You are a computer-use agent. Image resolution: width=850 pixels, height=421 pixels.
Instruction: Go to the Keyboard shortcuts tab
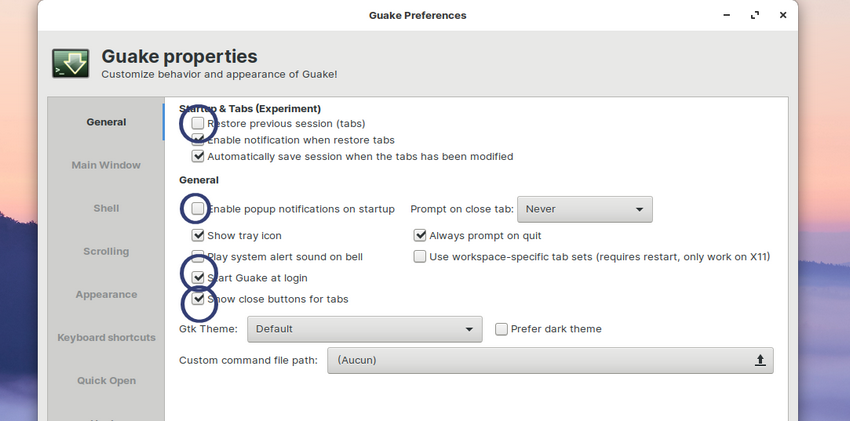click(106, 338)
